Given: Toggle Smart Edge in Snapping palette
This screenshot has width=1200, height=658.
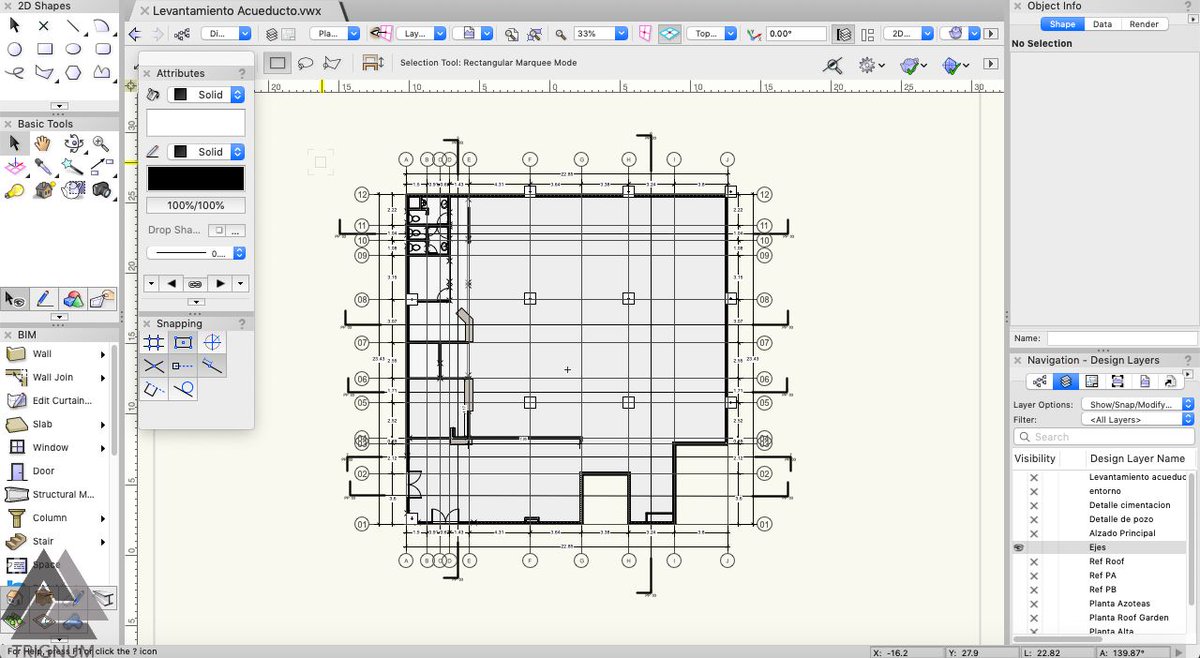Looking at the screenshot, I should tap(154, 389).
